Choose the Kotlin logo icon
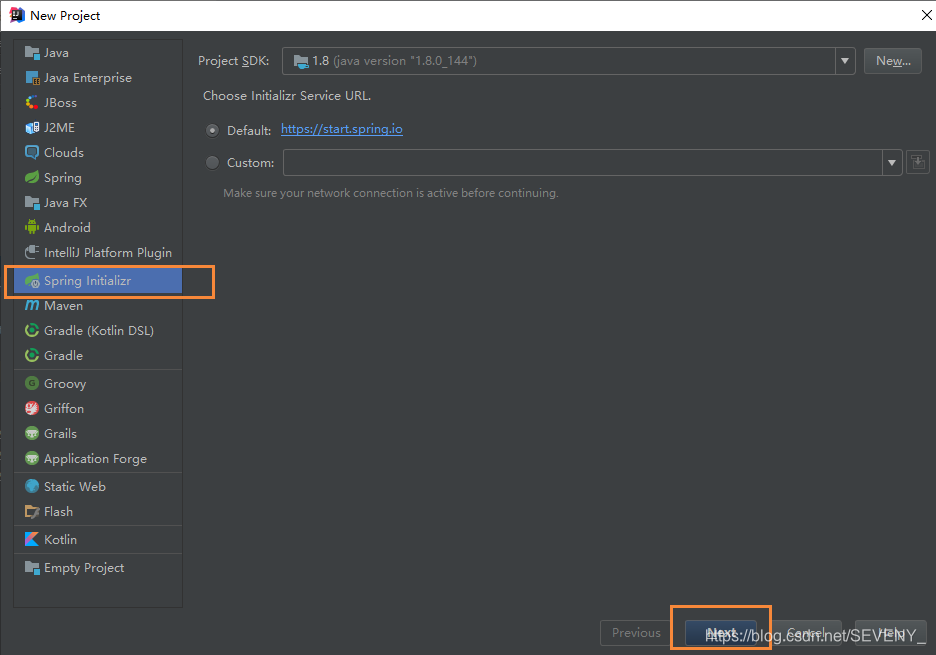 (32, 539)
